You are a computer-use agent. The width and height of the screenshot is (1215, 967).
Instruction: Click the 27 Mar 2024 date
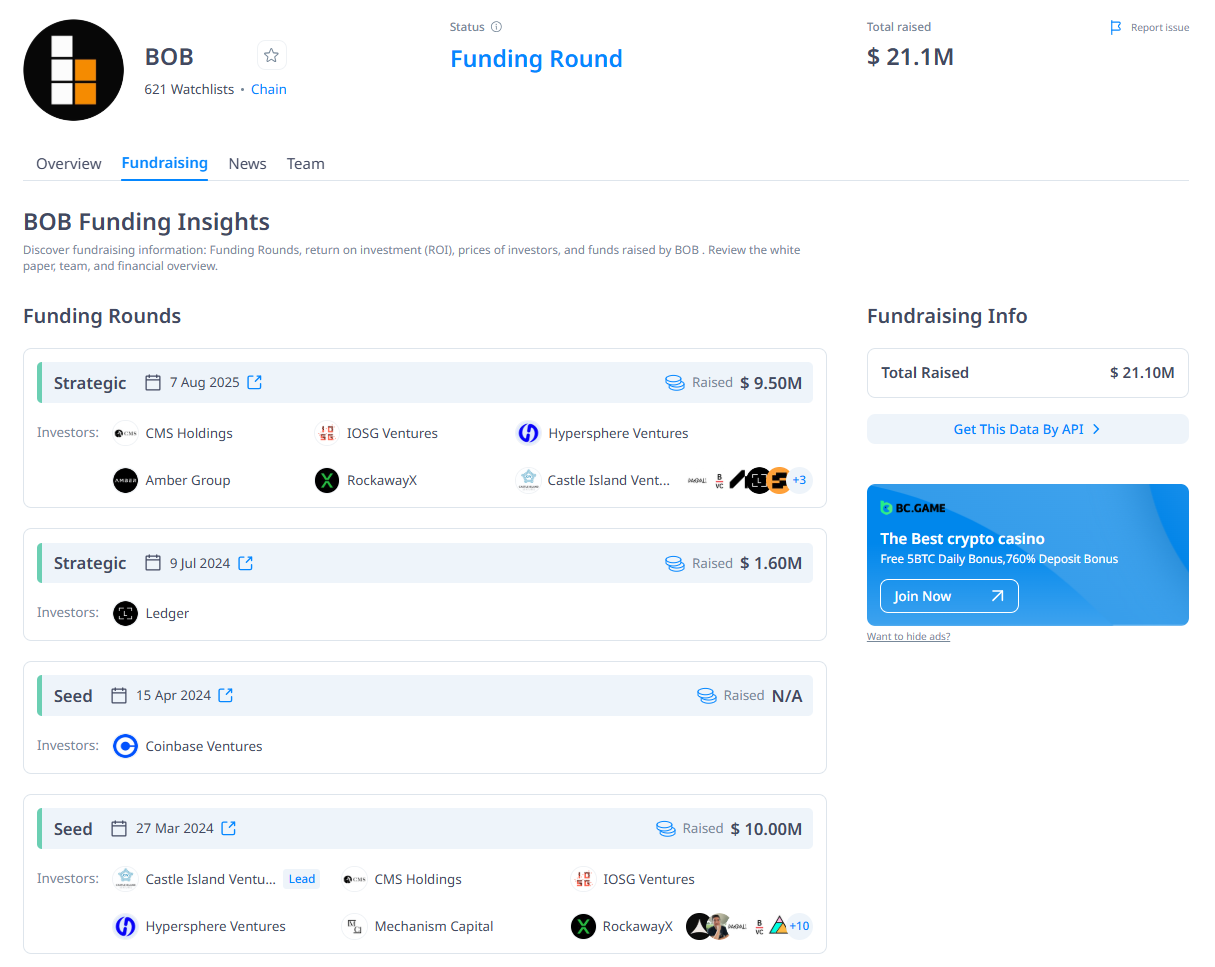(175, 828)
